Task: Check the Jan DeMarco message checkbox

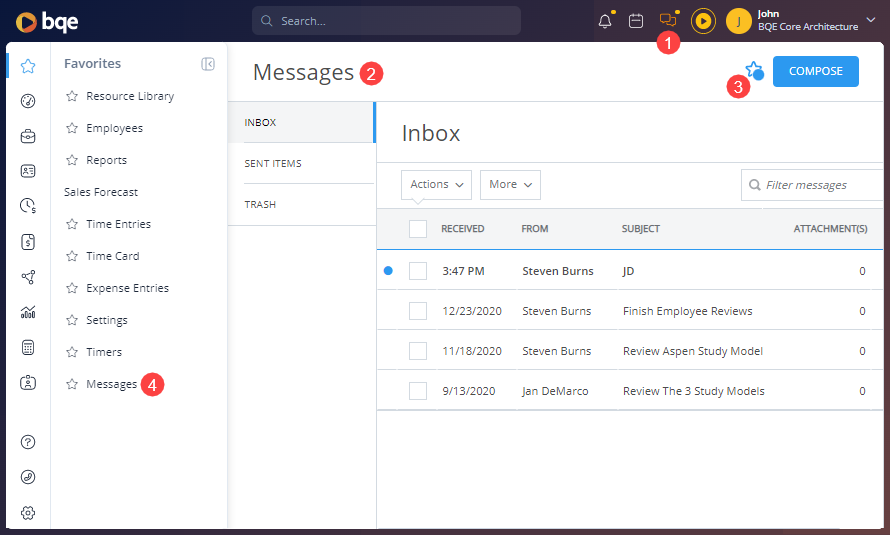Action: coord(418,391)
